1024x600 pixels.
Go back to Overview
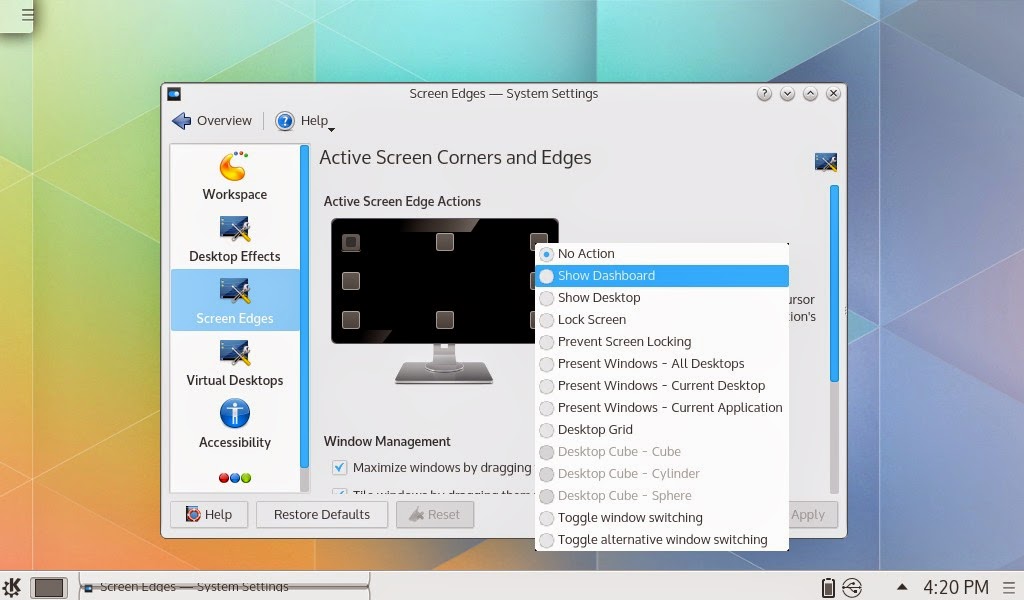[212, 121]
